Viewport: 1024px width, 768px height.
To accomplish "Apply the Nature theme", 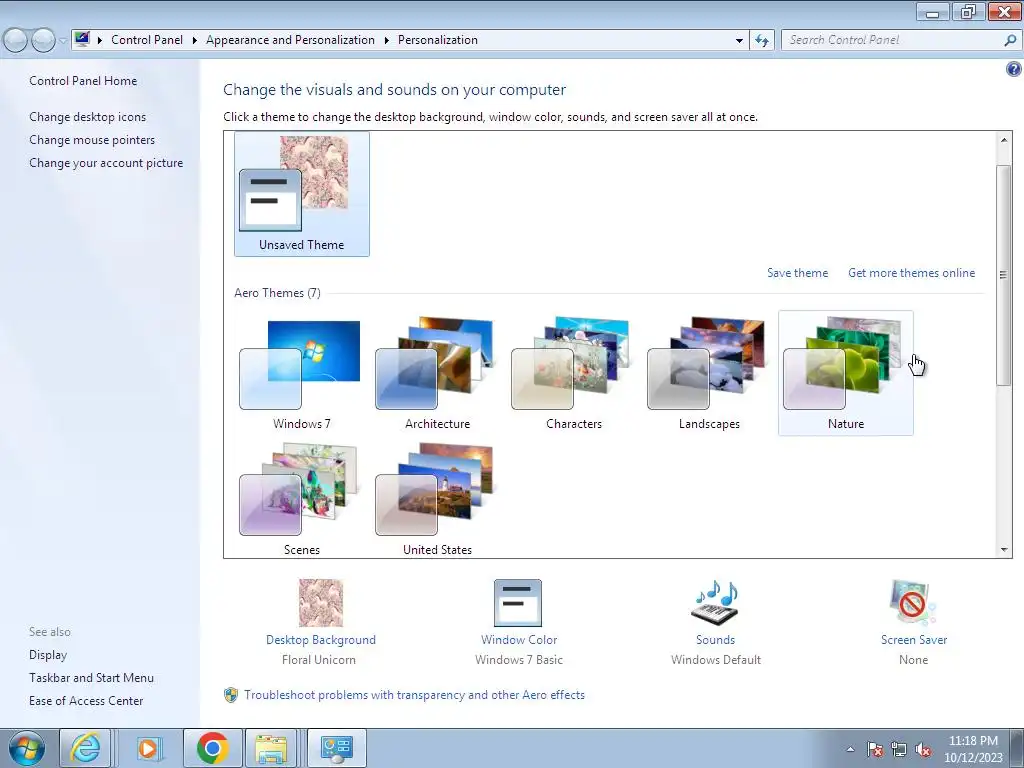I will click(845, 373).
